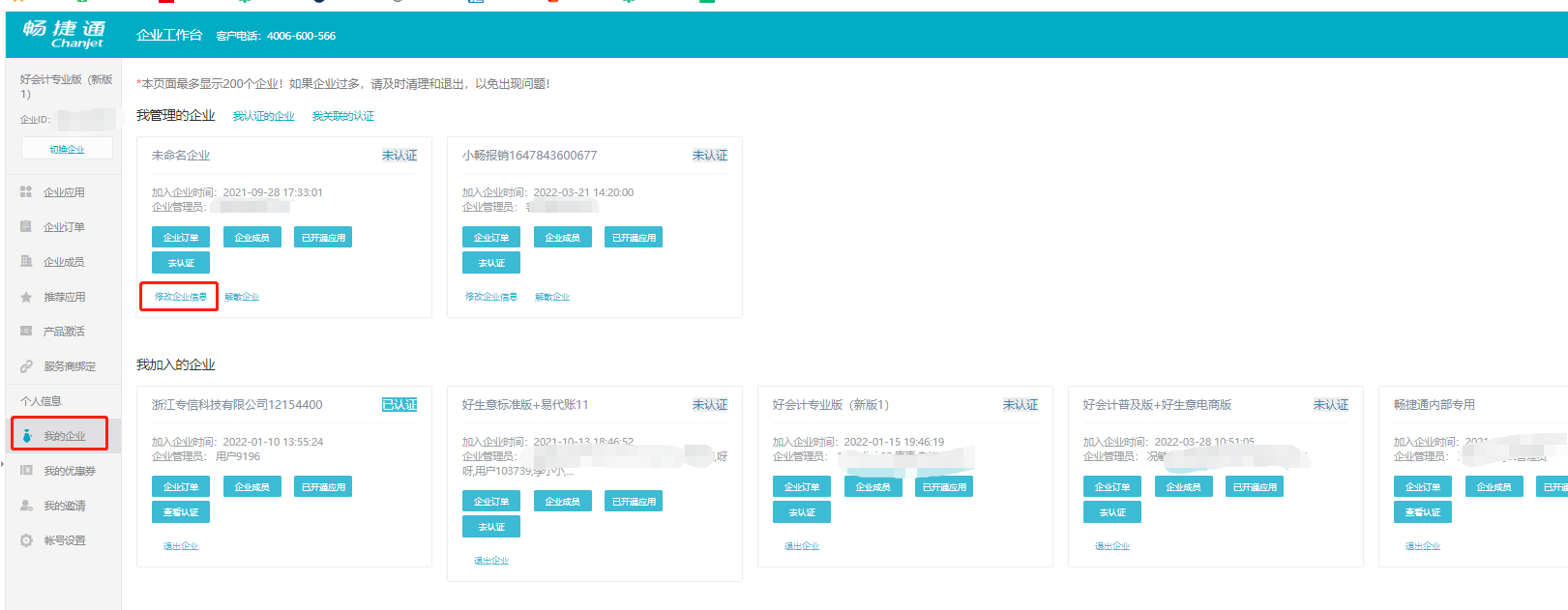Click the 产品激活 icon in sidebar

26,332
